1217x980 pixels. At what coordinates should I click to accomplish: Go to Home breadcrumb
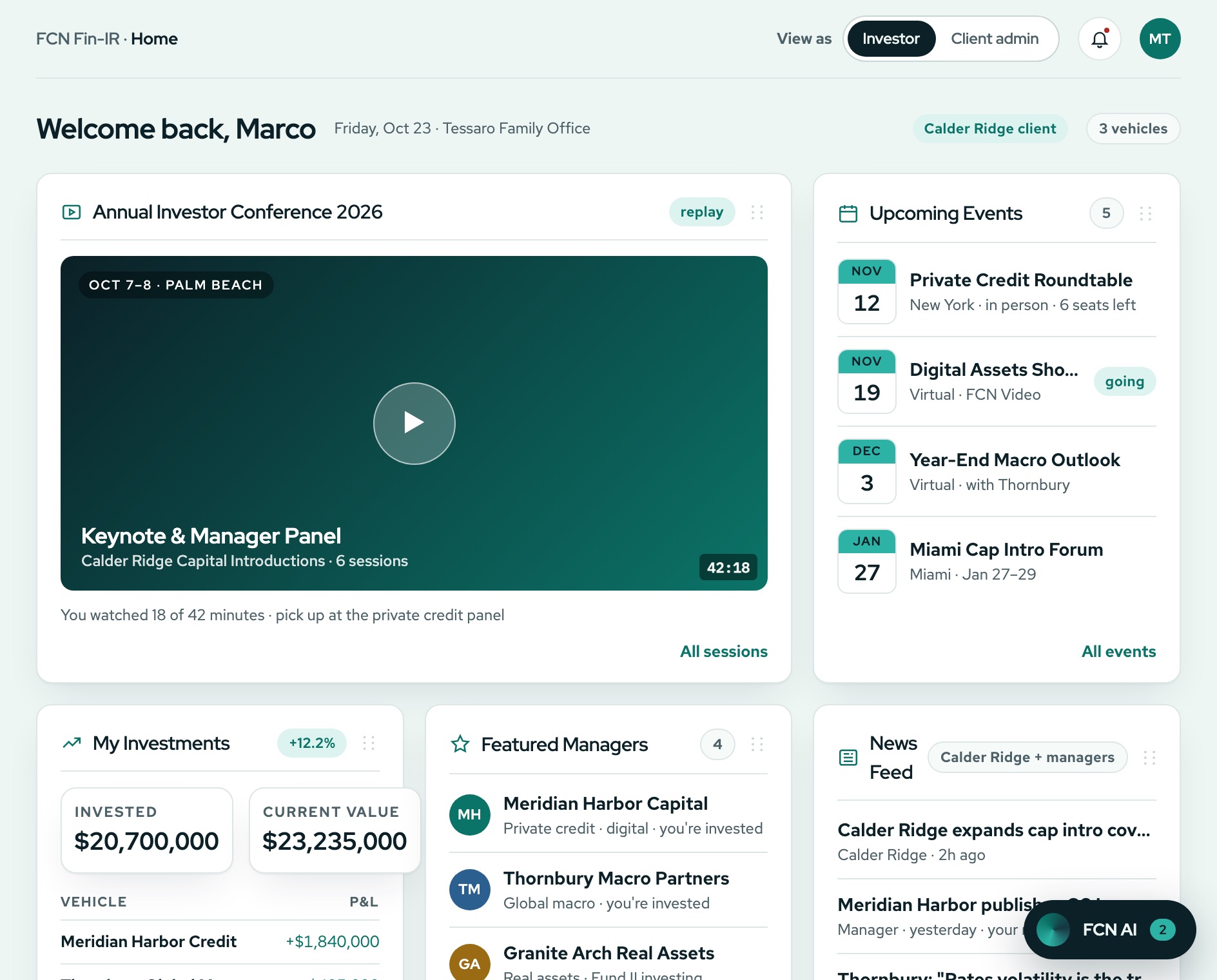(x=155, y=39)
